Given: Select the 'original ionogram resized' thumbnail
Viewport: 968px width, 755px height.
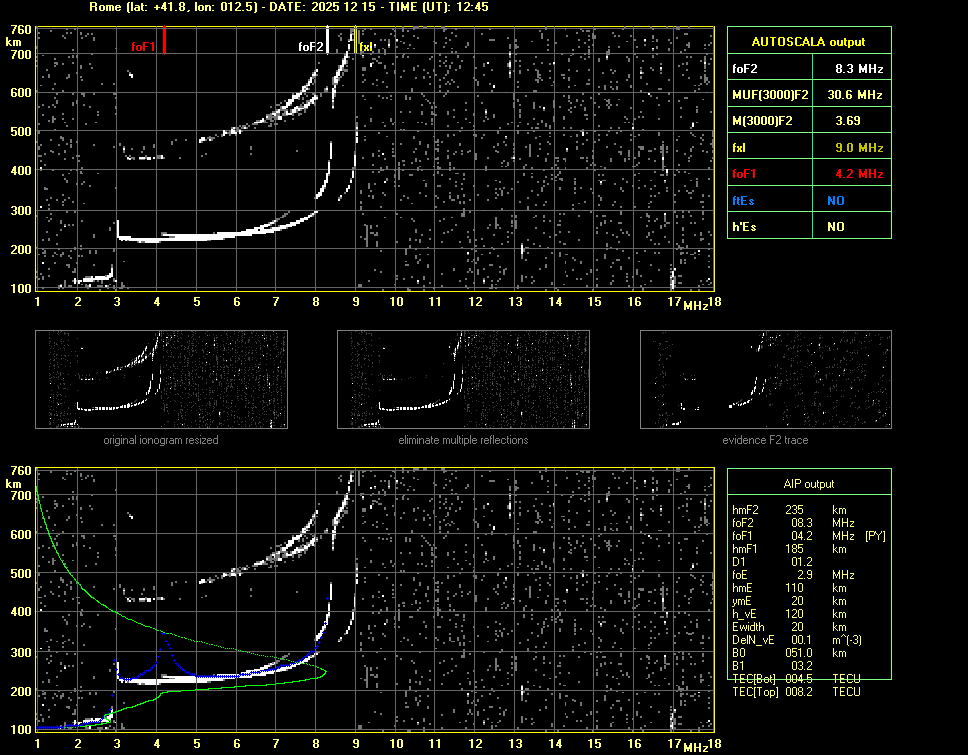Looking at the screenshot, I should [x=161, y=378].
